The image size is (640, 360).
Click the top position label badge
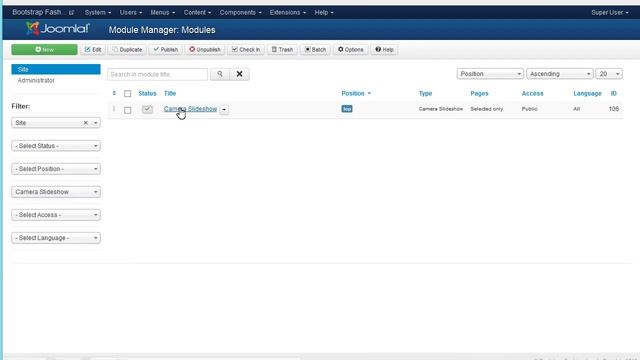(347, 109)
